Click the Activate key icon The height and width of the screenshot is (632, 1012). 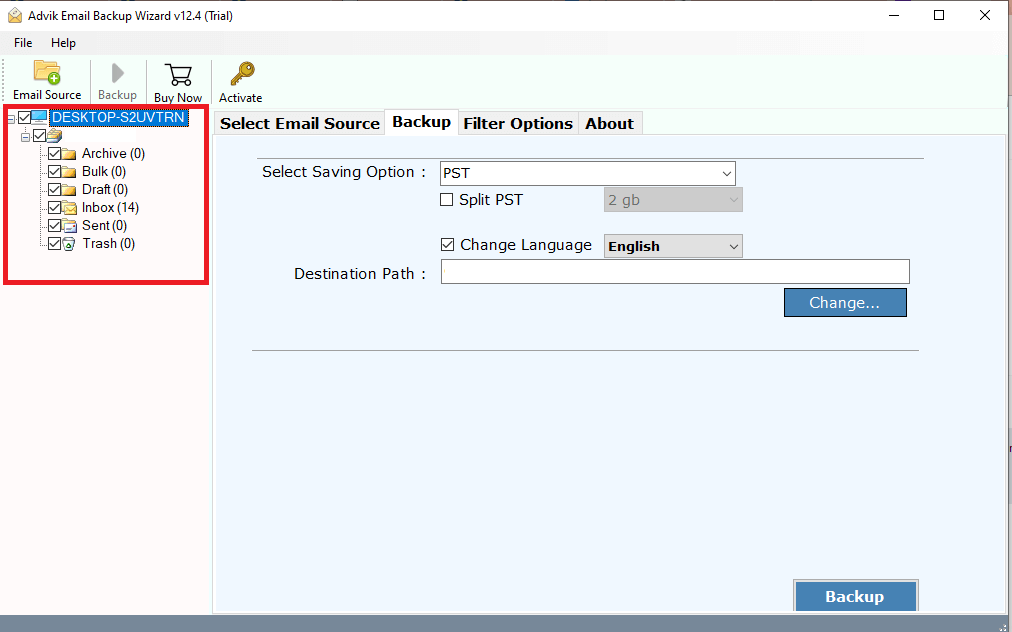[242, 74]
